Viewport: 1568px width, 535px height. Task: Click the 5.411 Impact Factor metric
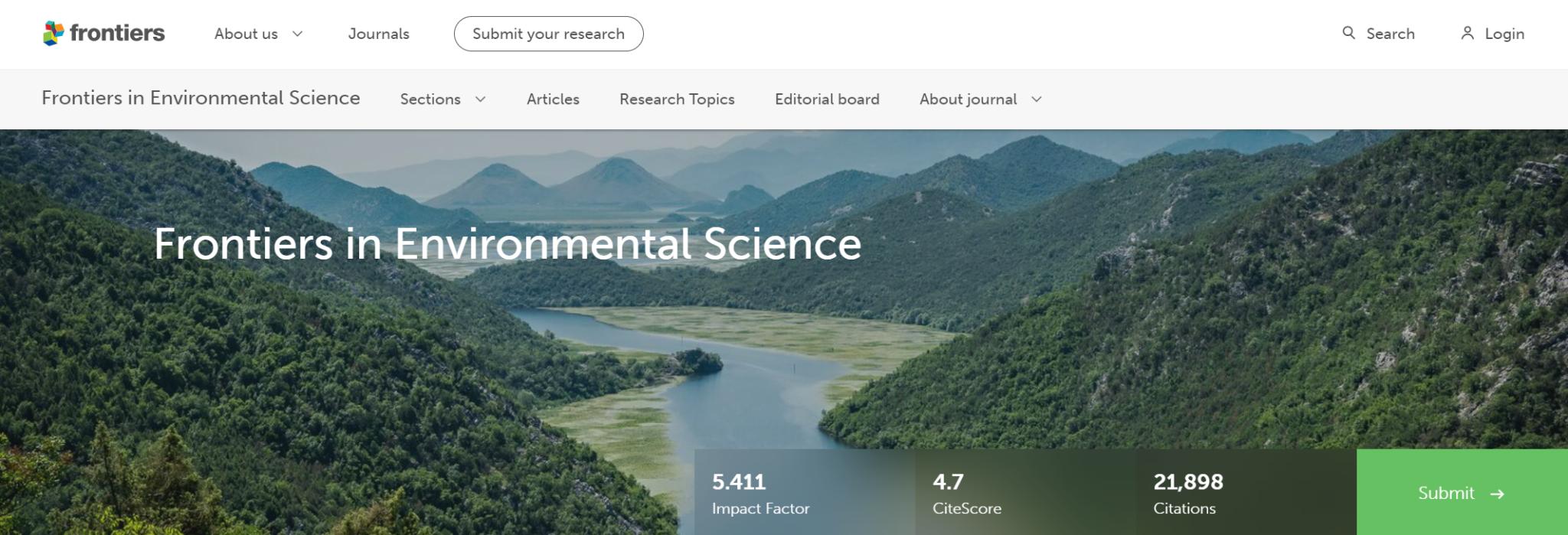(x=760, y=494)
